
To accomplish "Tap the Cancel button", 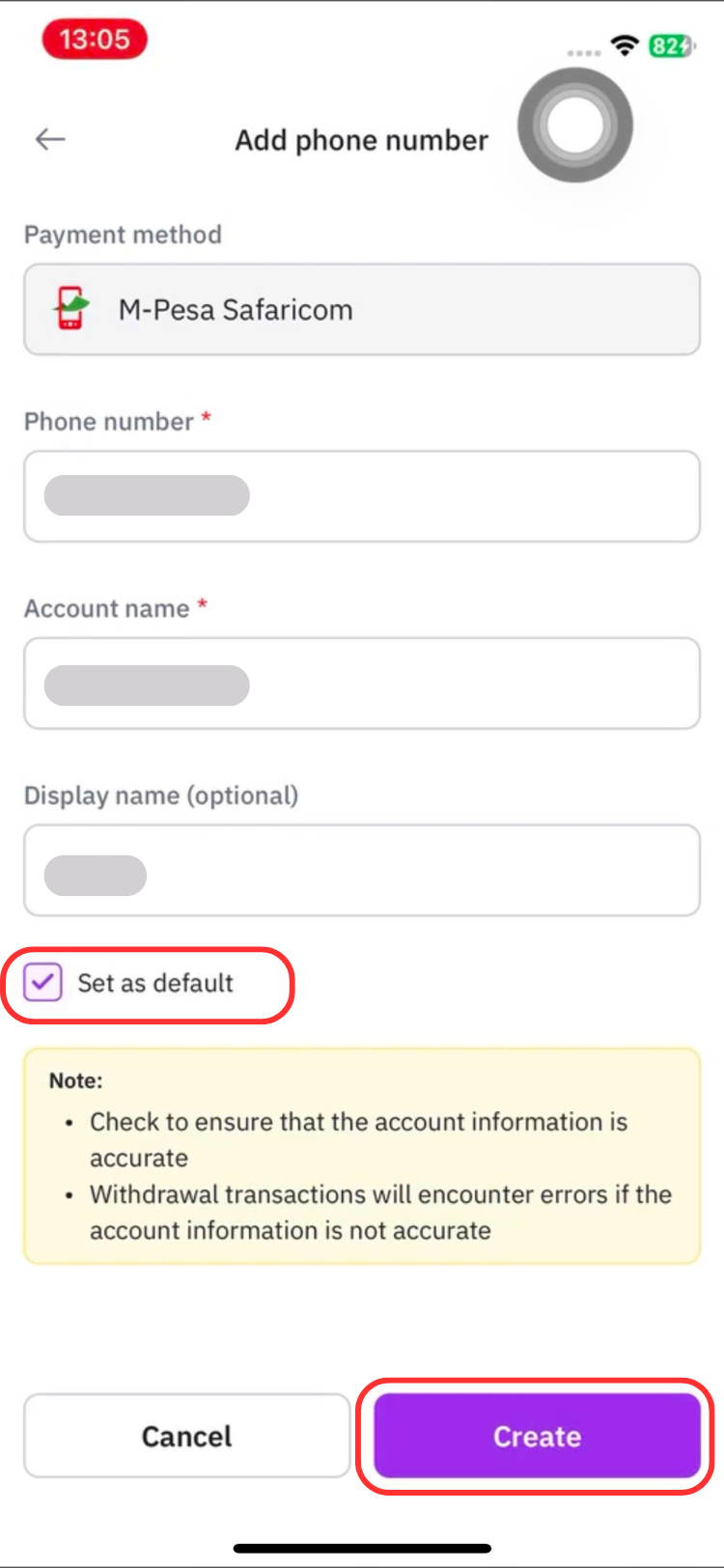I will pos(187,1436).
